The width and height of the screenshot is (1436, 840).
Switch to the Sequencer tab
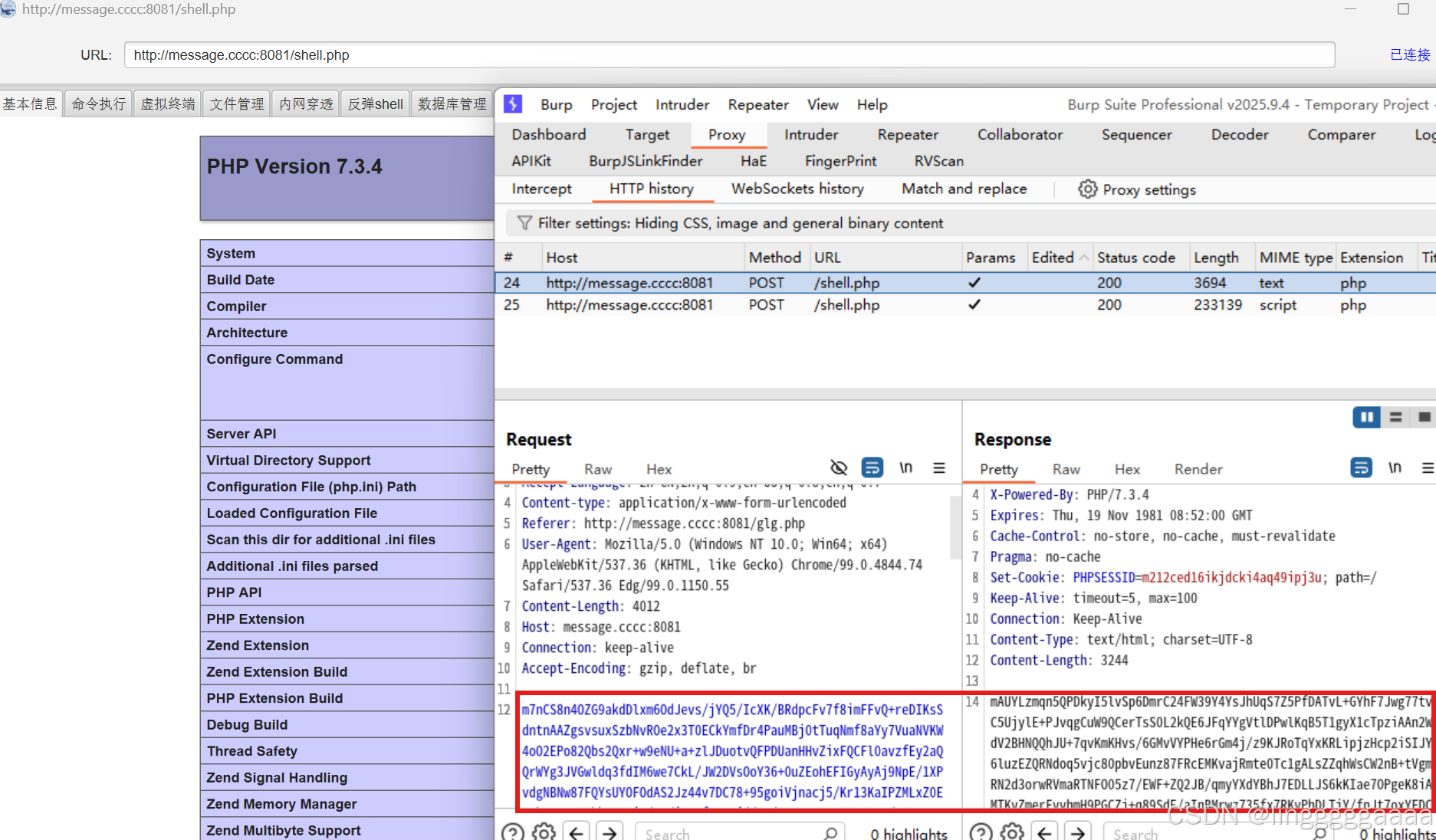(1136, 135)
